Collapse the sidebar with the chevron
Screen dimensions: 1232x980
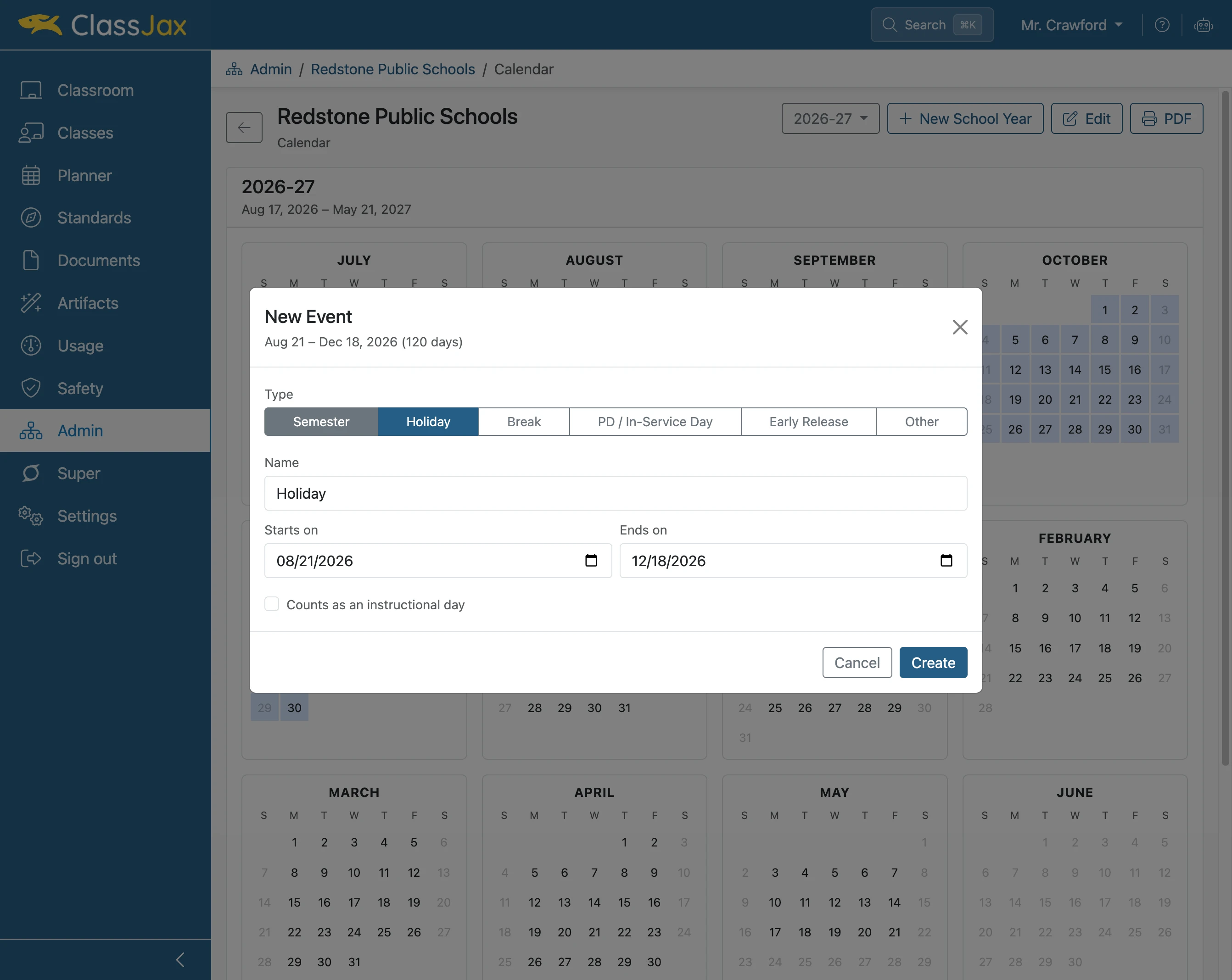tap(180, 960)
